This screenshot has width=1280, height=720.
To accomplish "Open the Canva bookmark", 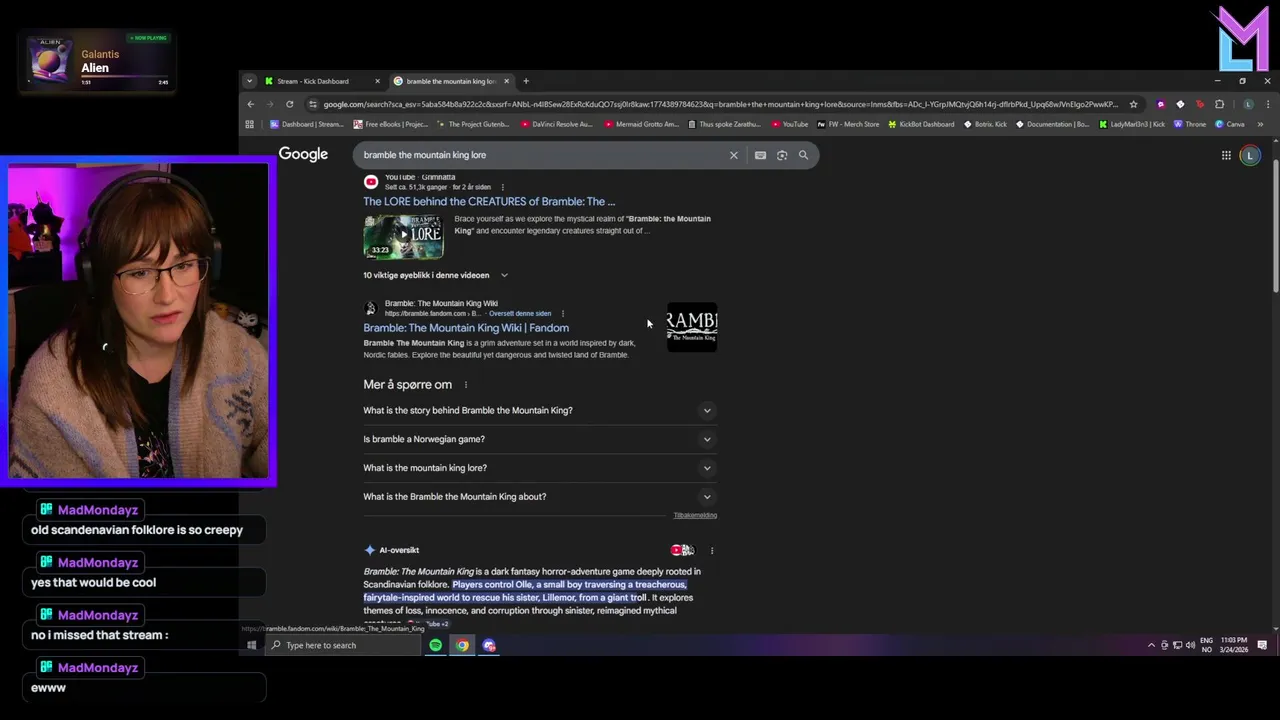I will click(1229, 124).
